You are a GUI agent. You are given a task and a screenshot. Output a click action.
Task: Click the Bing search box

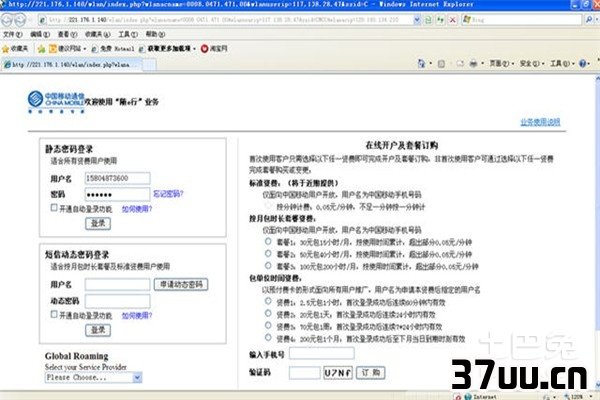coord(522,20)
